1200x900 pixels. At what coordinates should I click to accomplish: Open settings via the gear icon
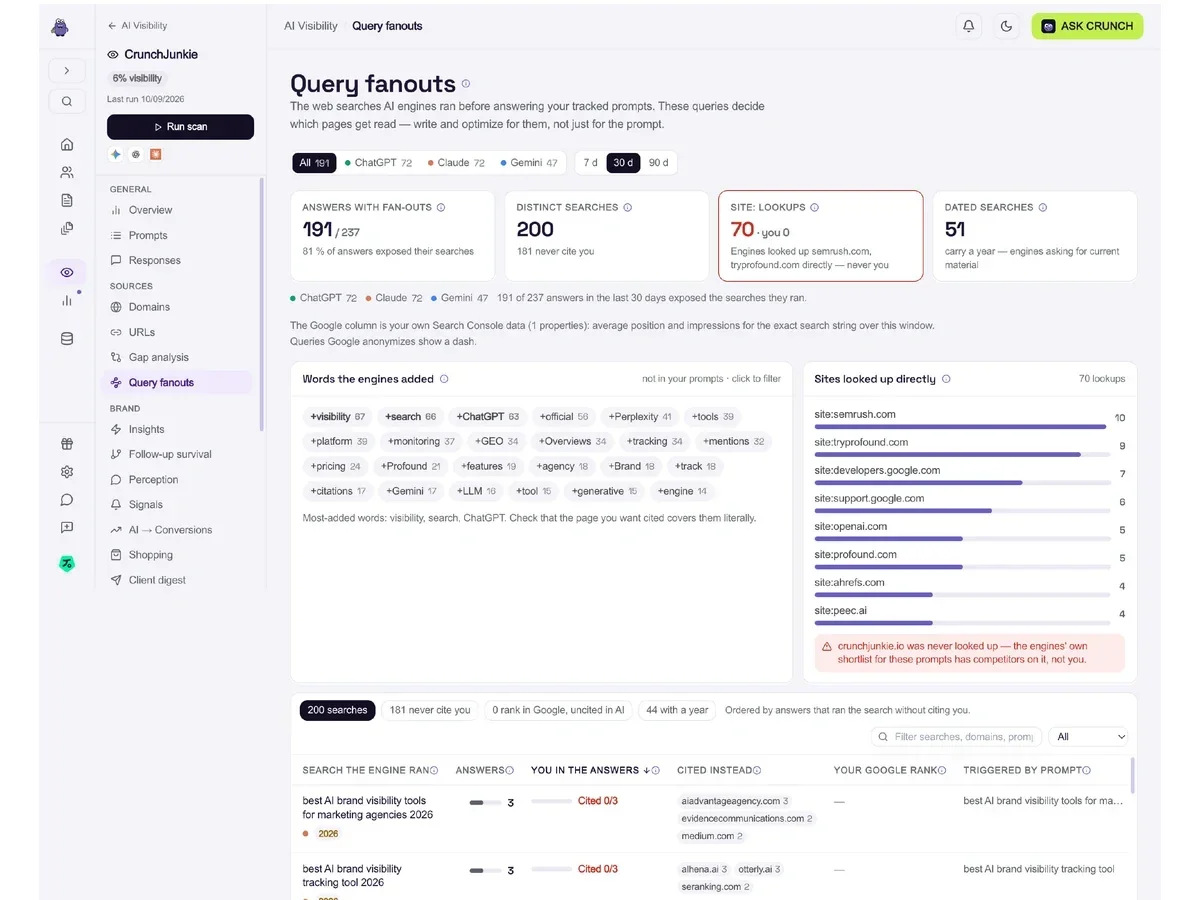(x=67, y=472)
